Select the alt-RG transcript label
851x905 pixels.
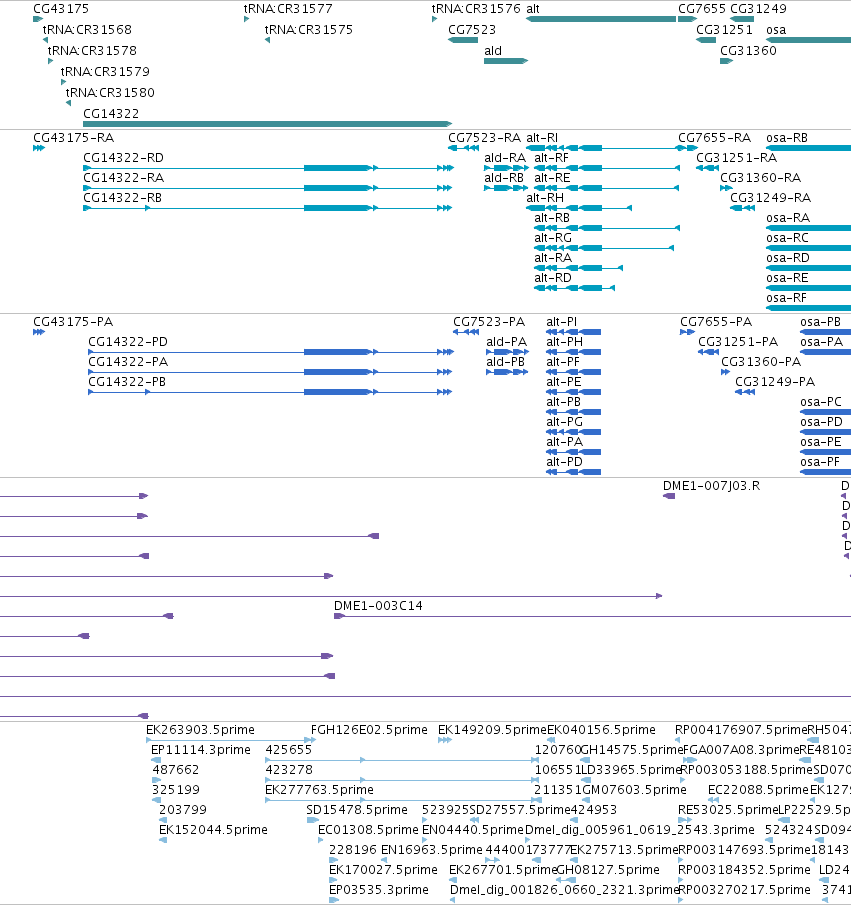pyautogui.click(x=553, y=238)
